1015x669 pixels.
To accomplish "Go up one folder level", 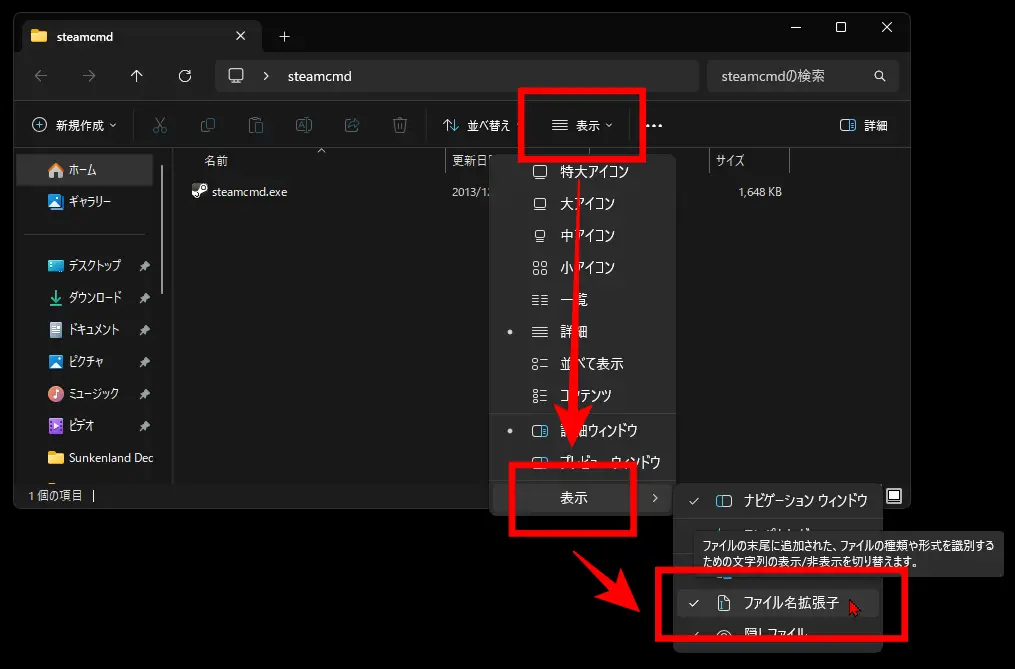I will [137, 76].
